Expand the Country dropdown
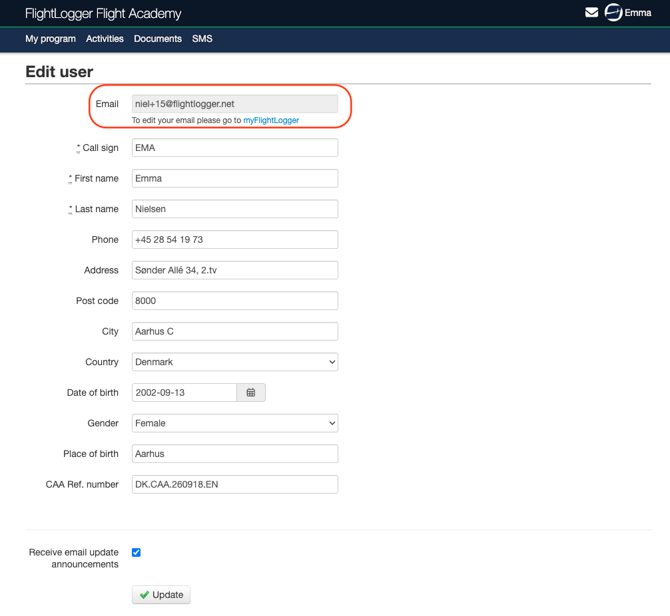 tap(235, 362)
